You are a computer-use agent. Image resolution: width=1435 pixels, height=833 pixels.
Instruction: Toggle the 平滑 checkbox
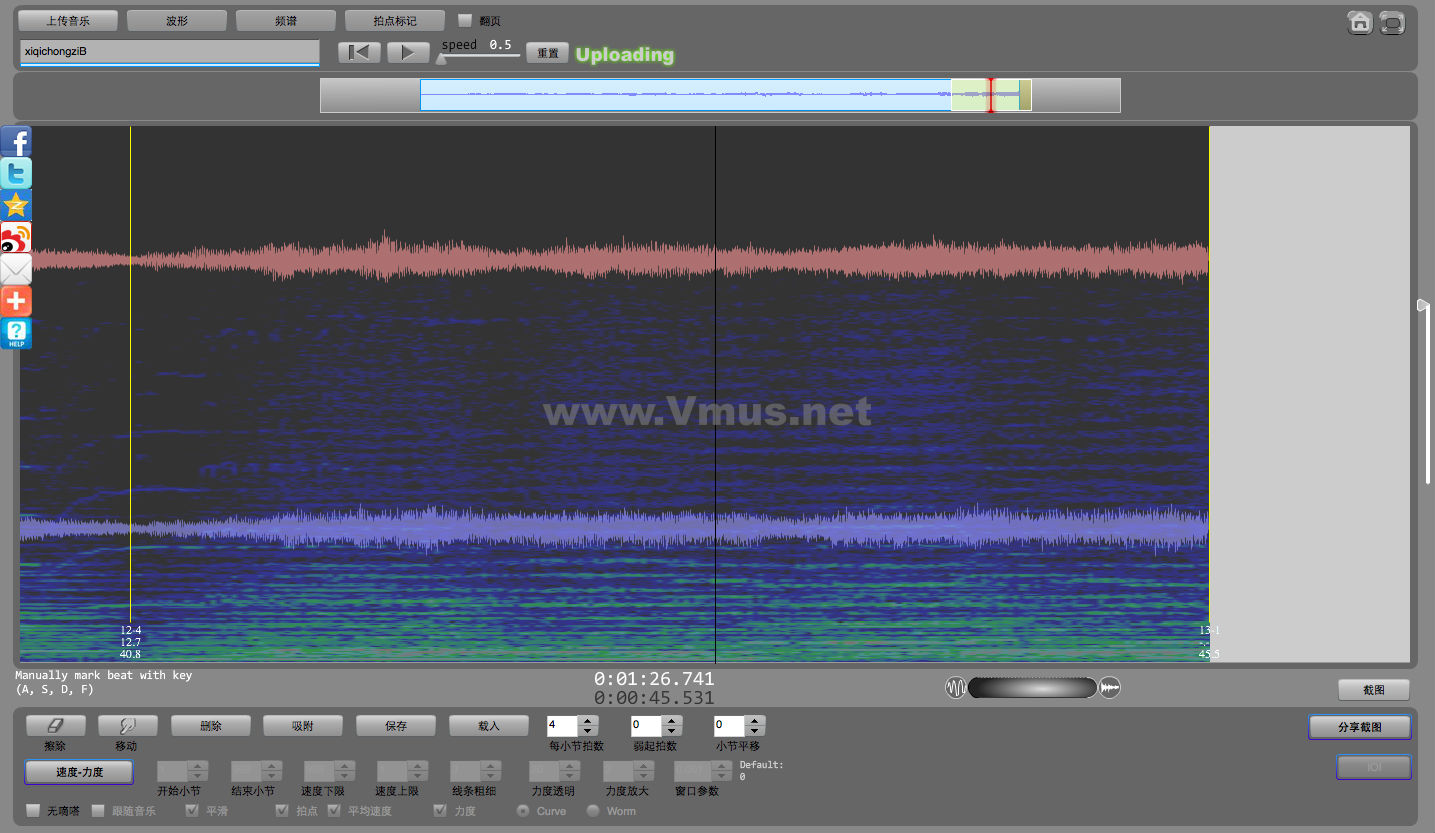(x=192, y=810)
